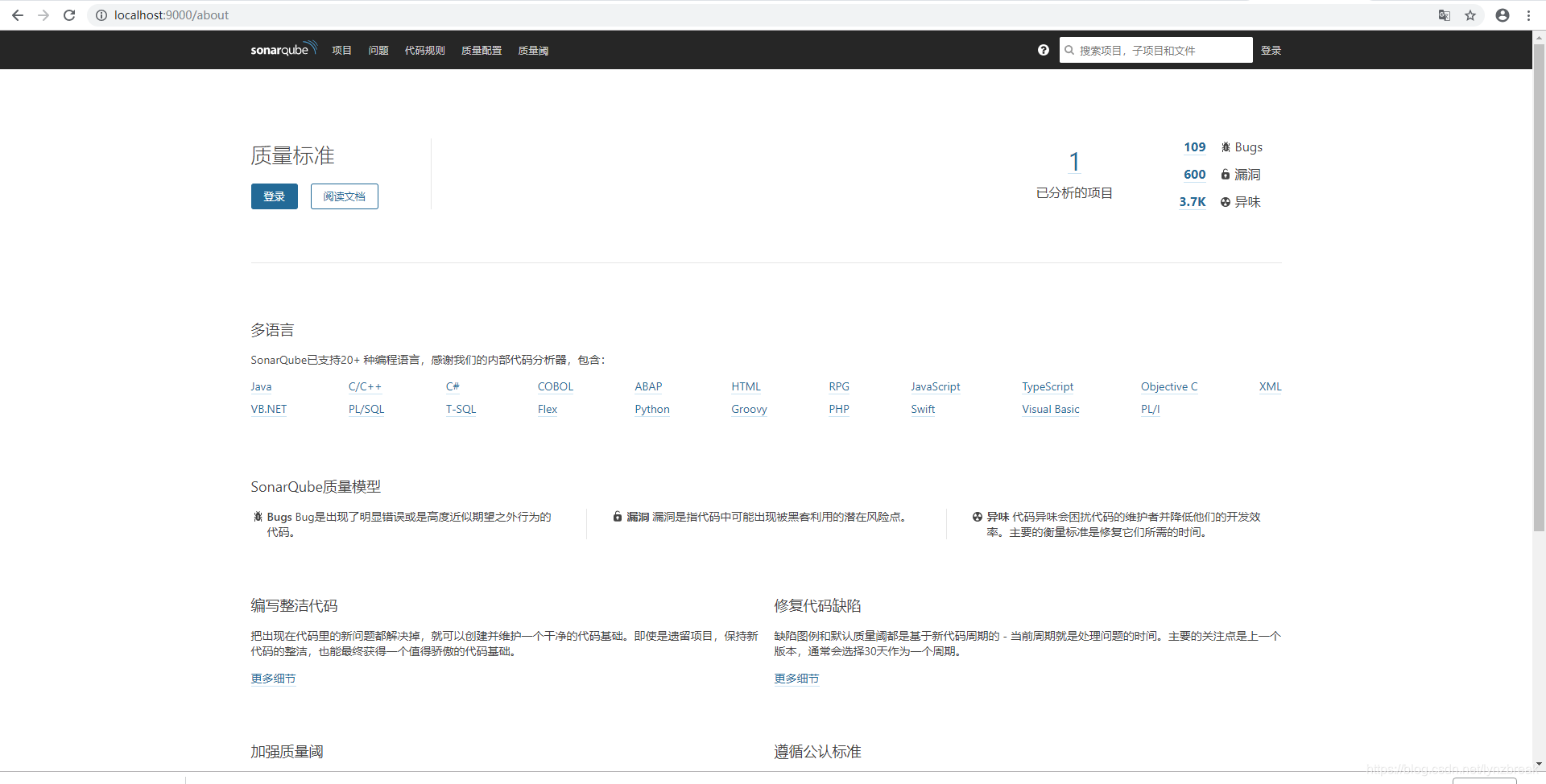Open the help question mark icon
1546x784 pixels.
tap(1043, 50)
